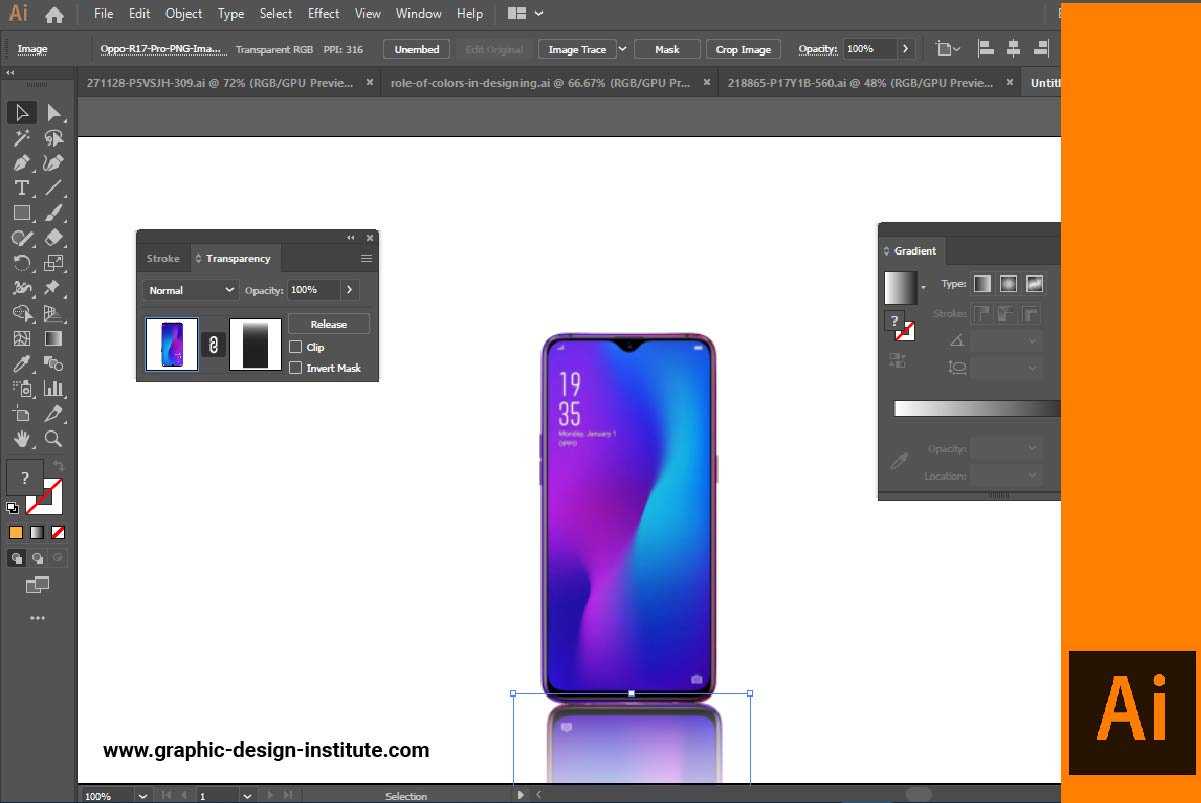1201x803 pixels.
Task: Select the Curvature tool
Action: click(54, 163)
